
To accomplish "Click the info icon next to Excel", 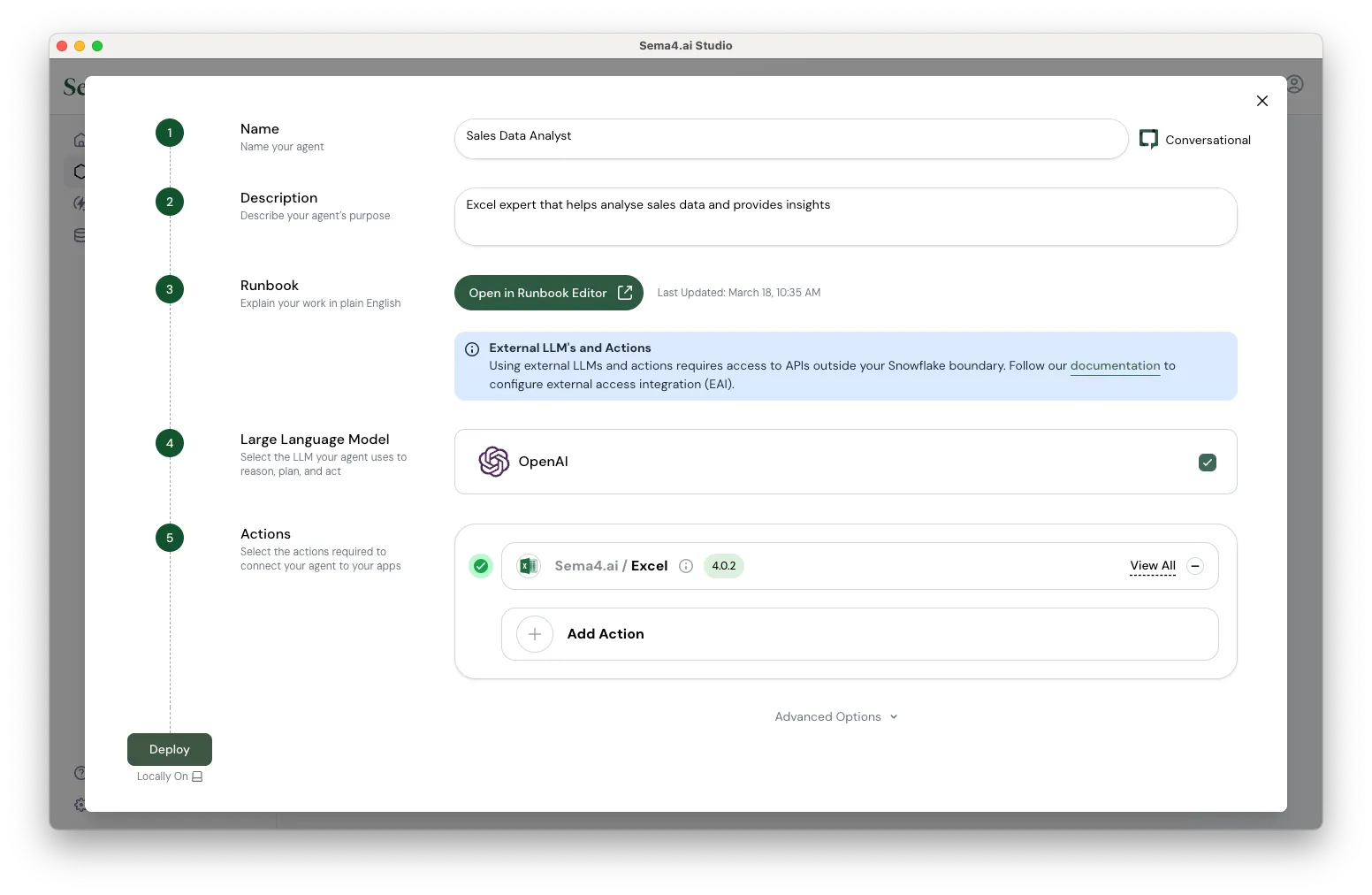I will 686,566.
